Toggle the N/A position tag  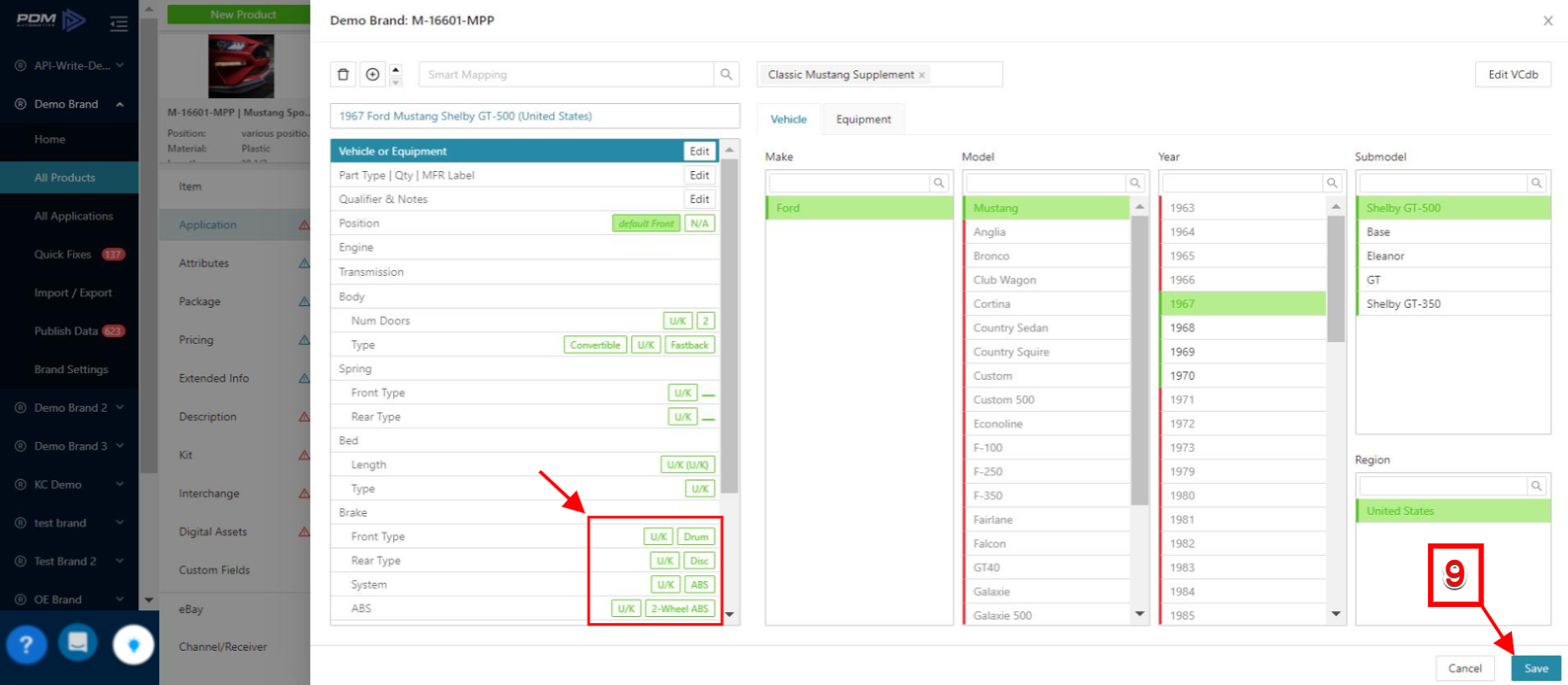(x=700, y=224)
